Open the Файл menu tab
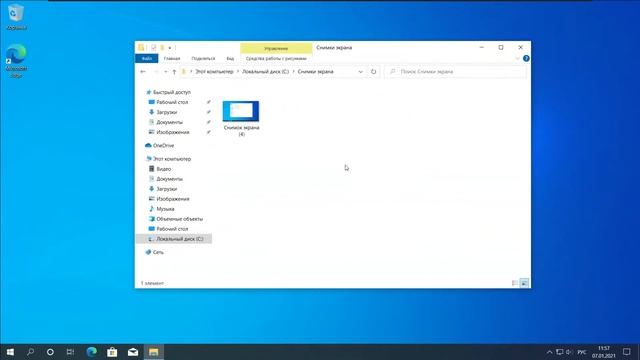This screenshot has height=360, width=640. click(x=147, y=58)
